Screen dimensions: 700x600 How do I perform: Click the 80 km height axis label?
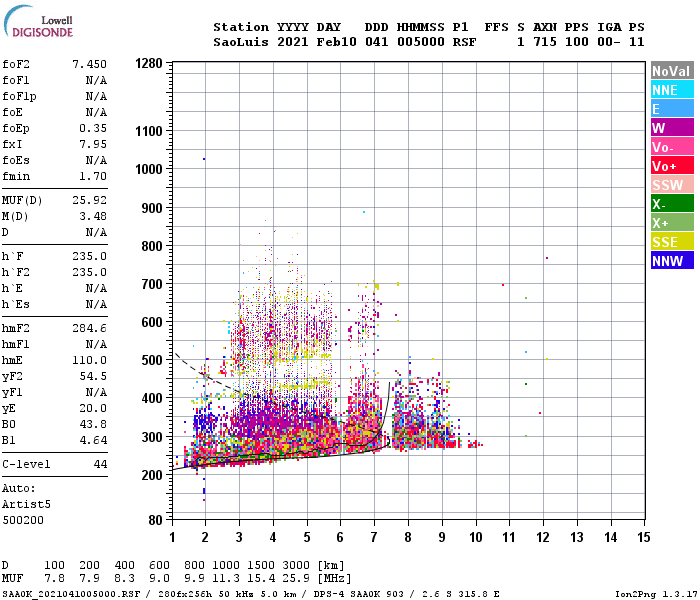coord(156,521)
